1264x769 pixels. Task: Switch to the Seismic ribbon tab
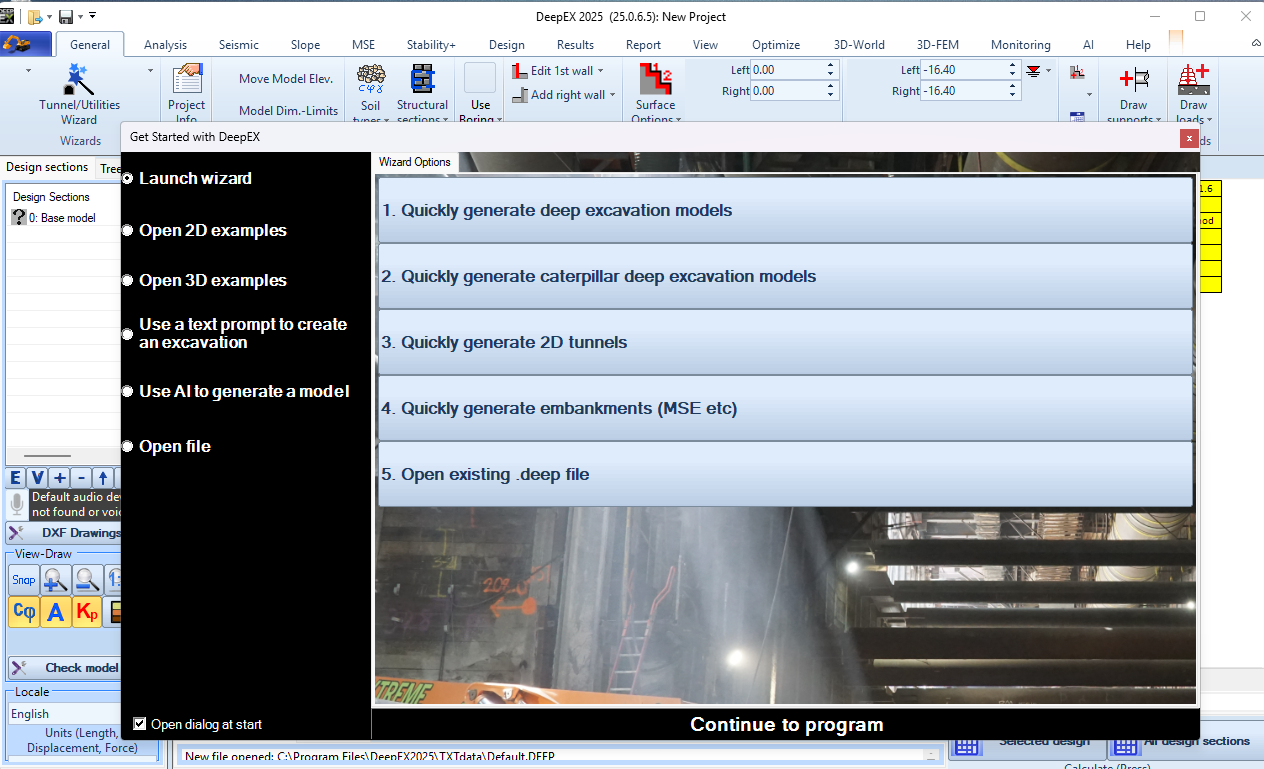click(239, 45)
